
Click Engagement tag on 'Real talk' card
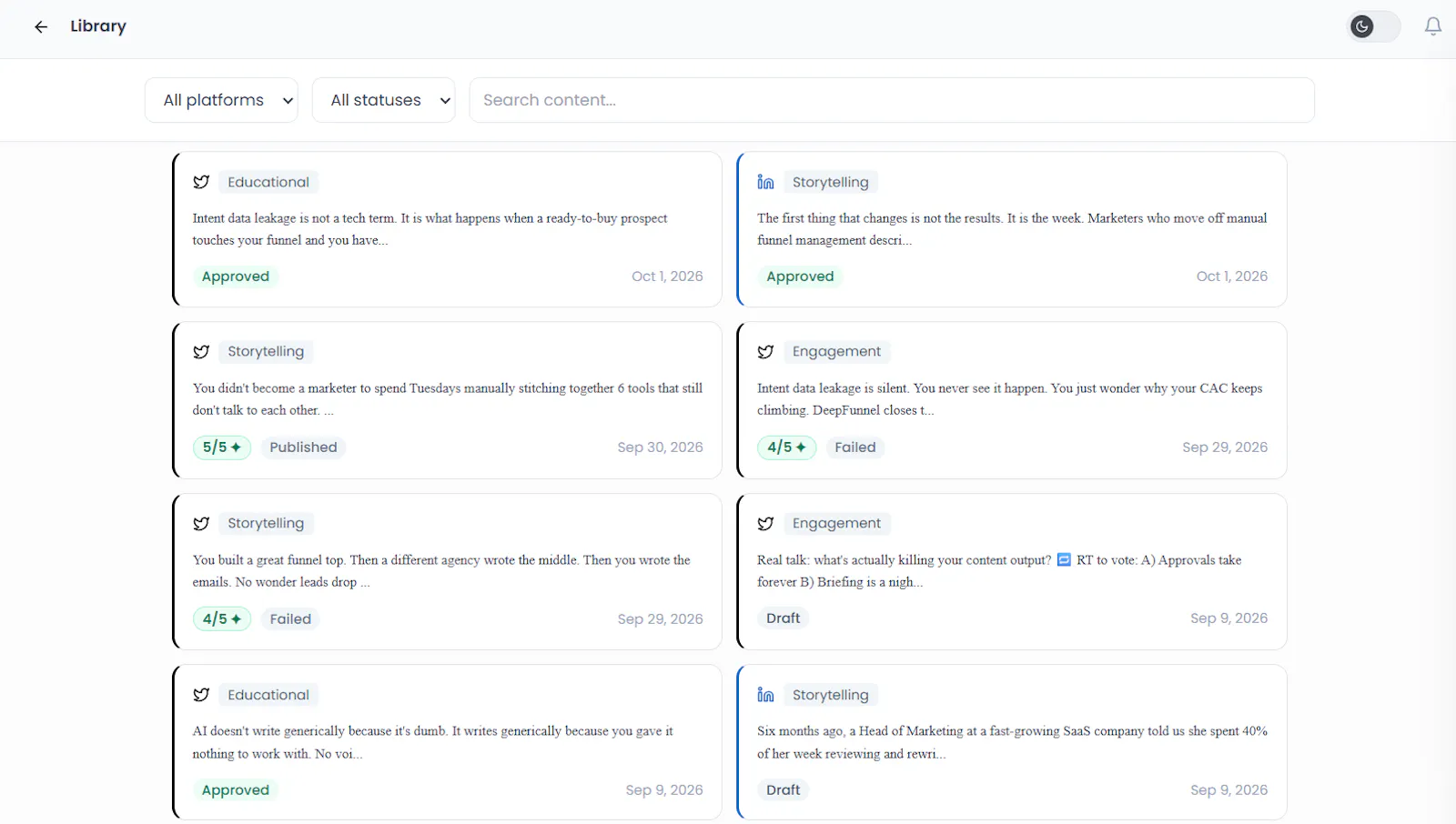(836, 524)
